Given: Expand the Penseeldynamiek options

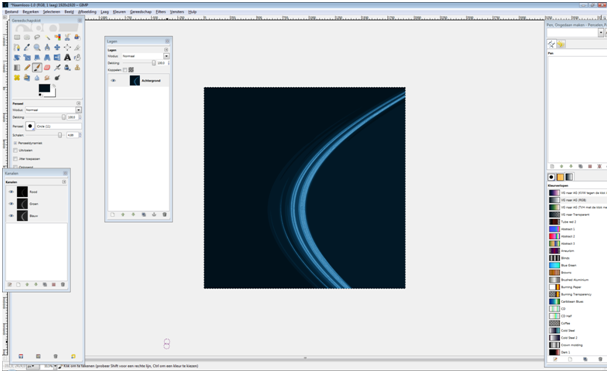Looking at the screenshot, I should [x=15, y=143].
